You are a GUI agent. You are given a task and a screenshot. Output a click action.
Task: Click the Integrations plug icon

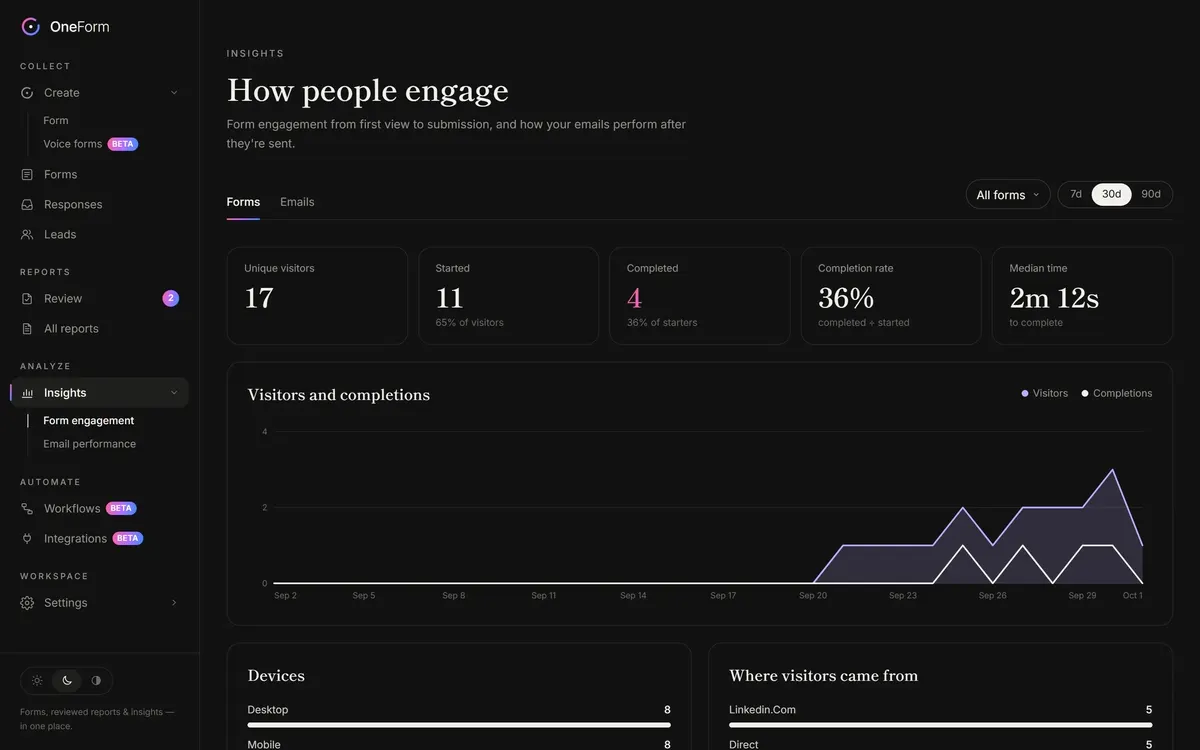click(27, 539)
